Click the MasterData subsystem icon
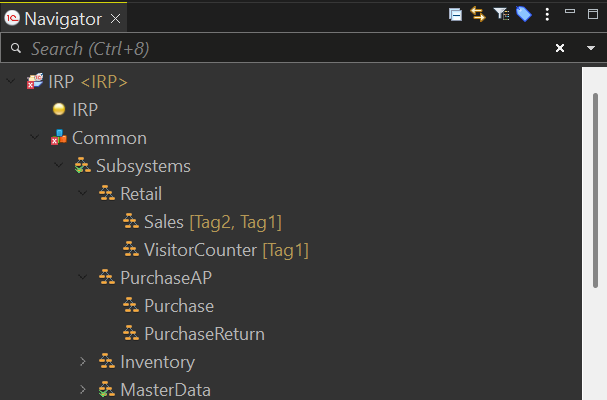 tap(107, 389)
